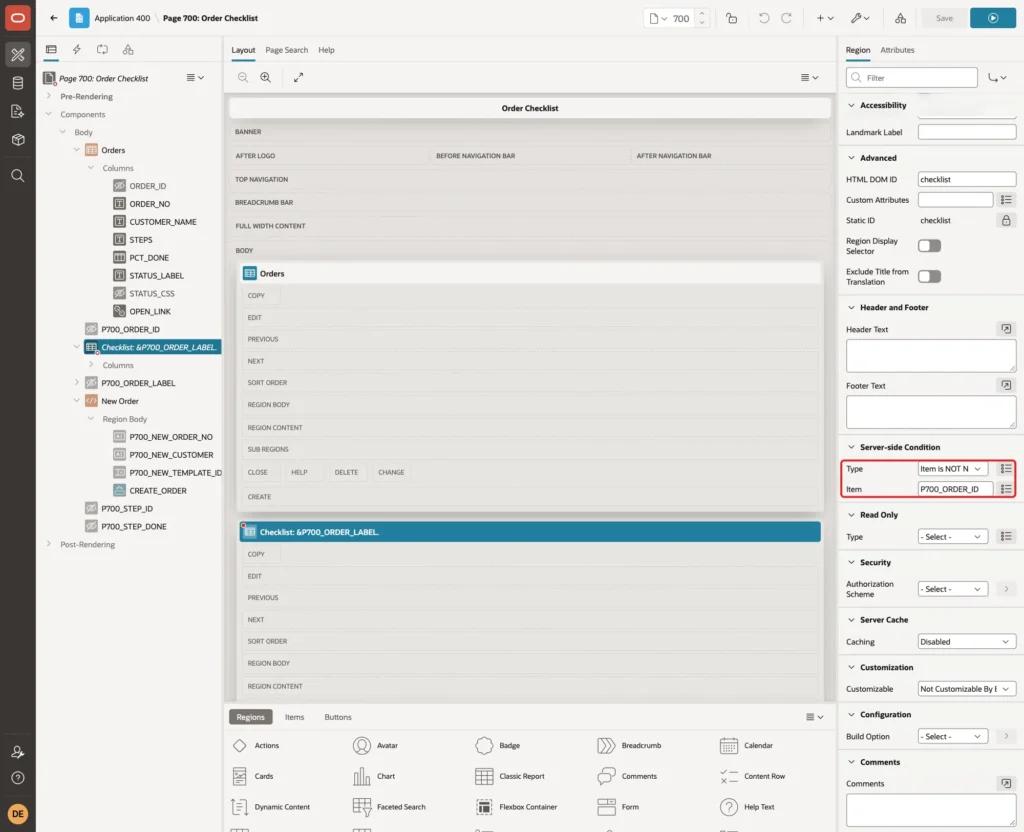Open Header Text code editor icon
The width and height of the screenshot is (1024, 832).
1006,329
